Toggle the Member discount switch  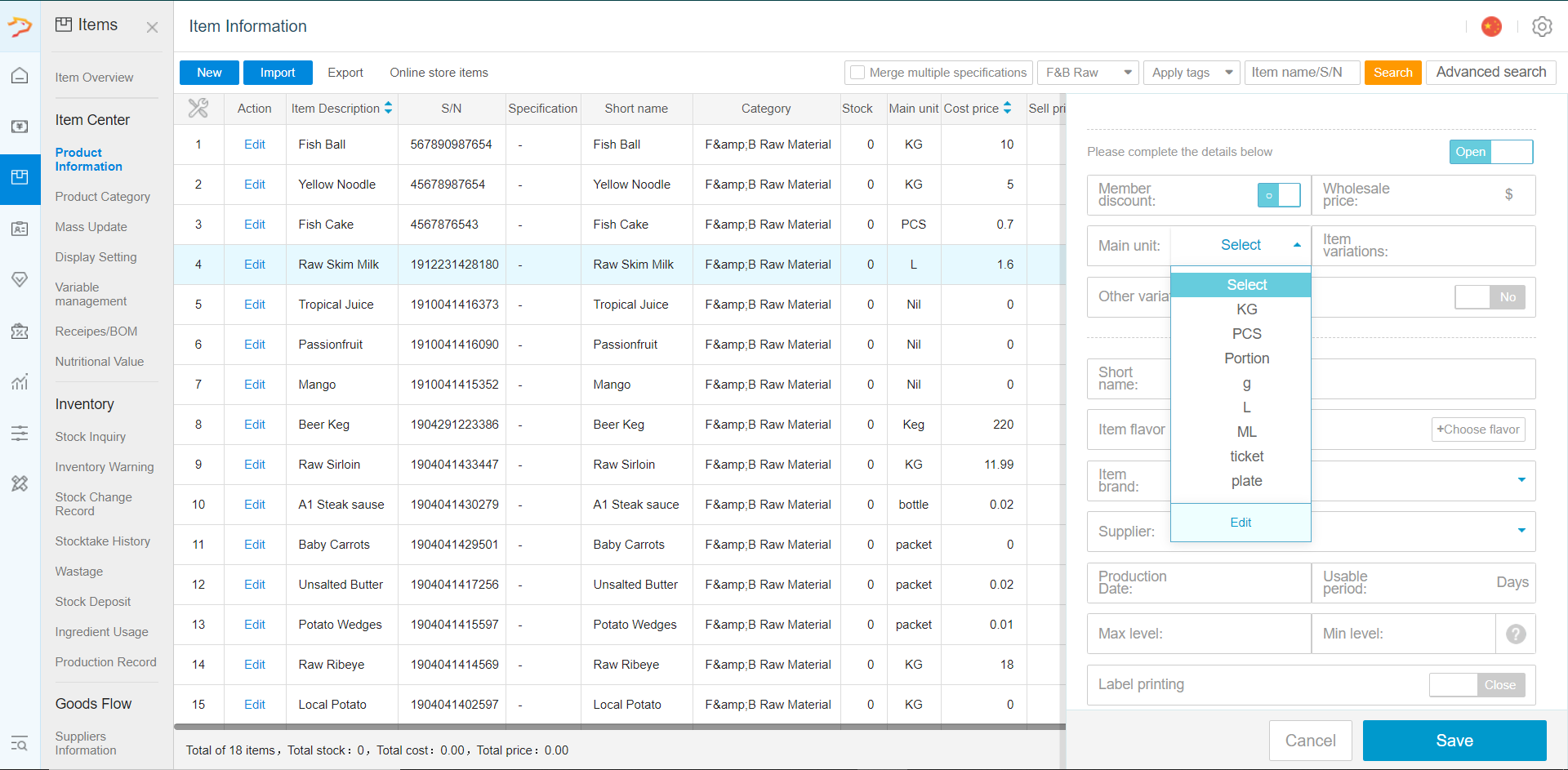pos(1279,196)
